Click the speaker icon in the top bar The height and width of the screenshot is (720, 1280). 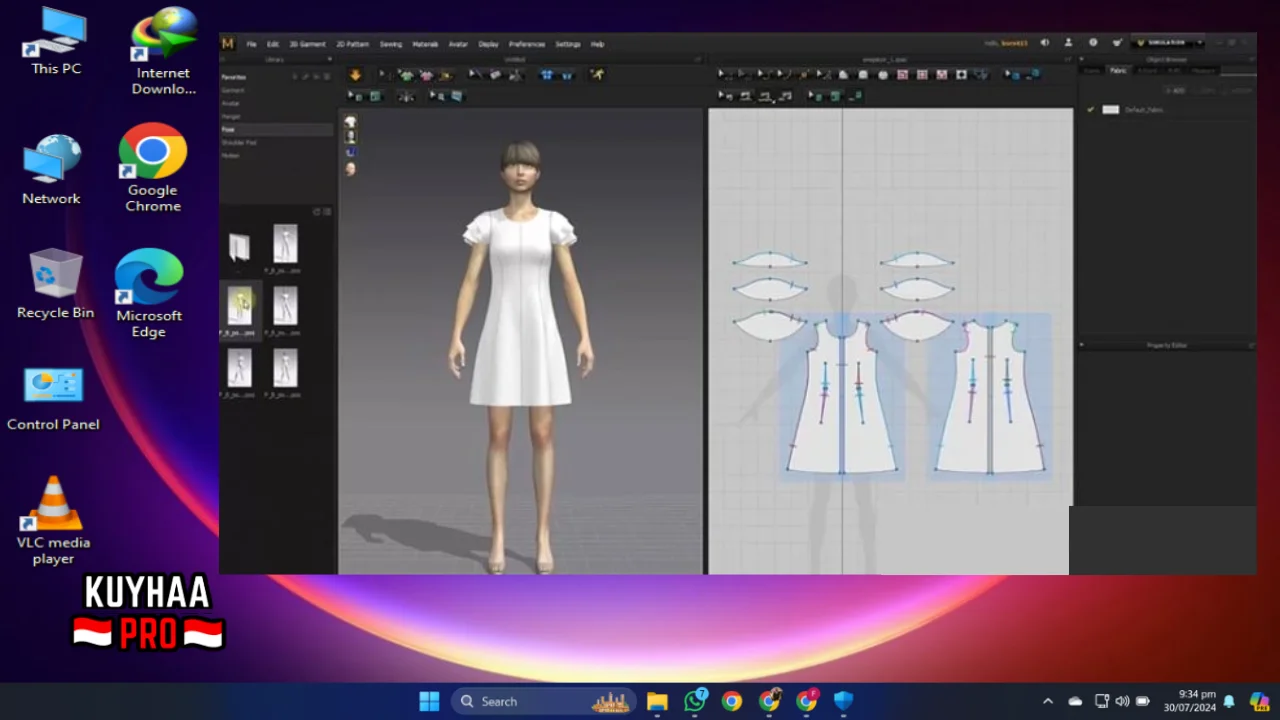(x=1045, y=43)
